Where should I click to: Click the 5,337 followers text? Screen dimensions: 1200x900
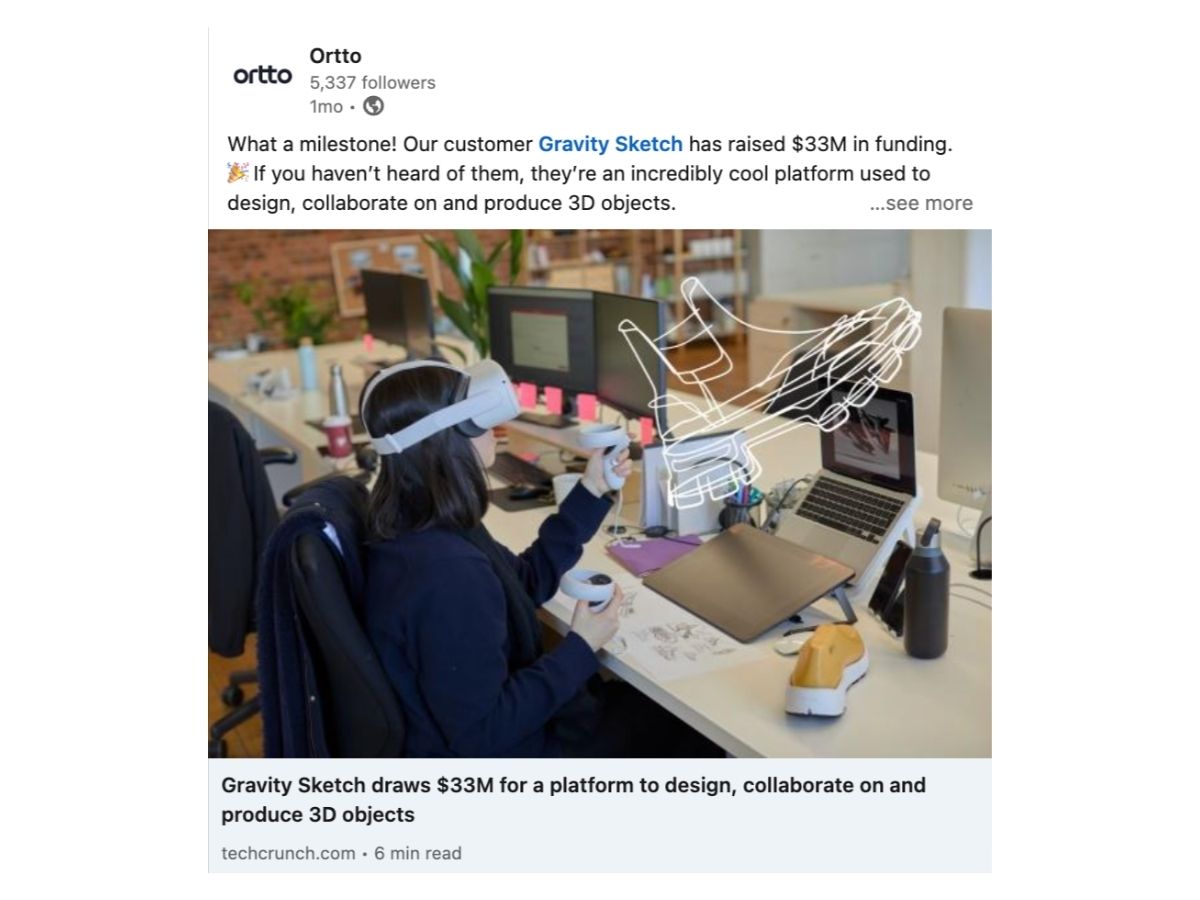click(372, 83)
